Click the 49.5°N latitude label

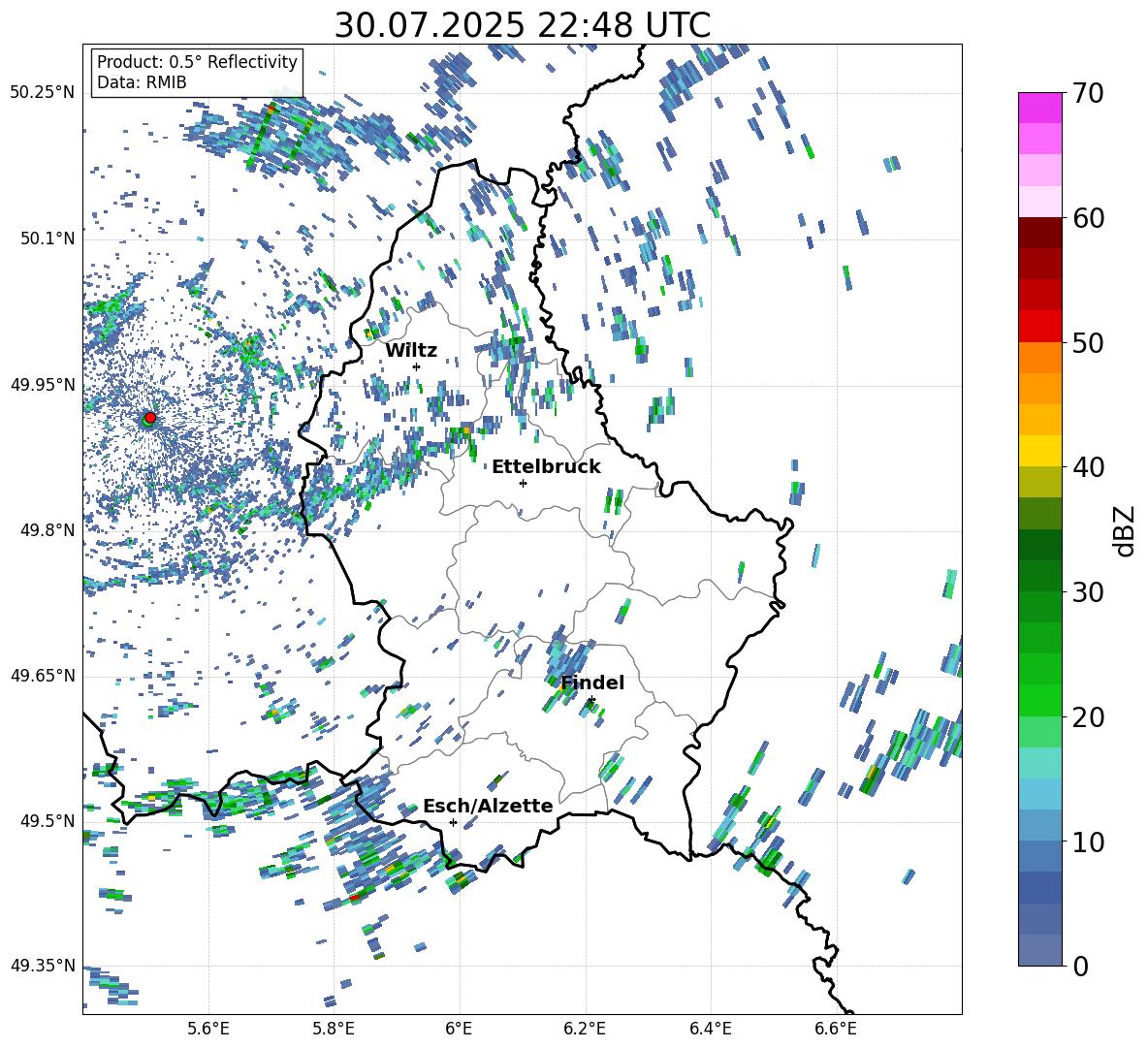(x=46, y=820)
